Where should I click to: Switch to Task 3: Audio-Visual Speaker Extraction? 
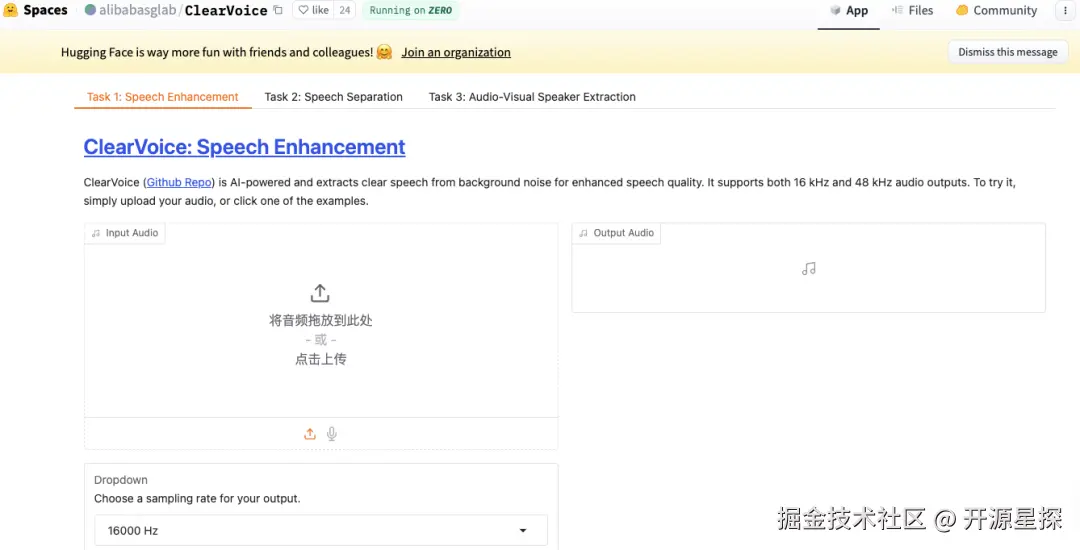tap(532, 97)
